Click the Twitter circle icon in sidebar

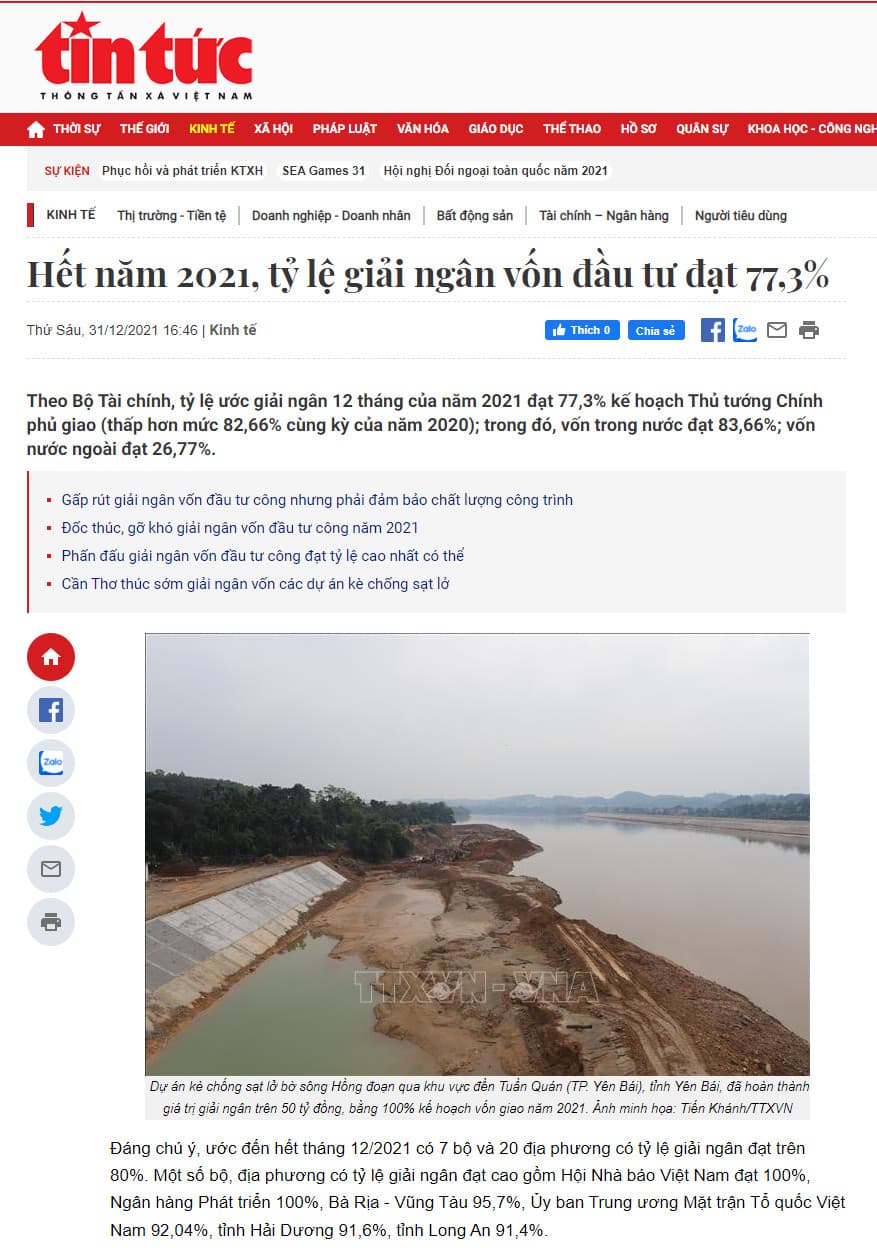[51, 815]
